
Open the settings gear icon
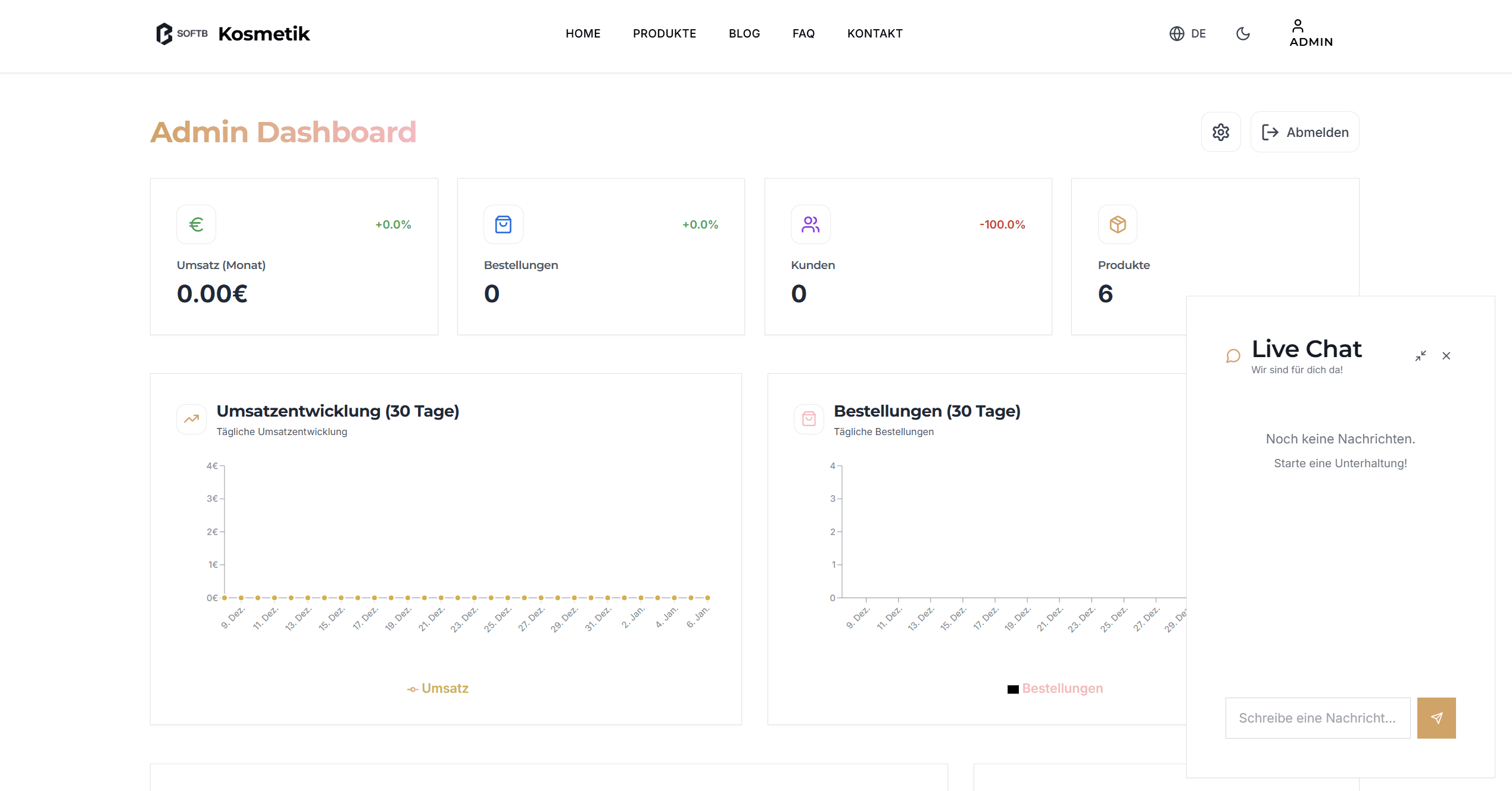click(x=1220, y=132)
